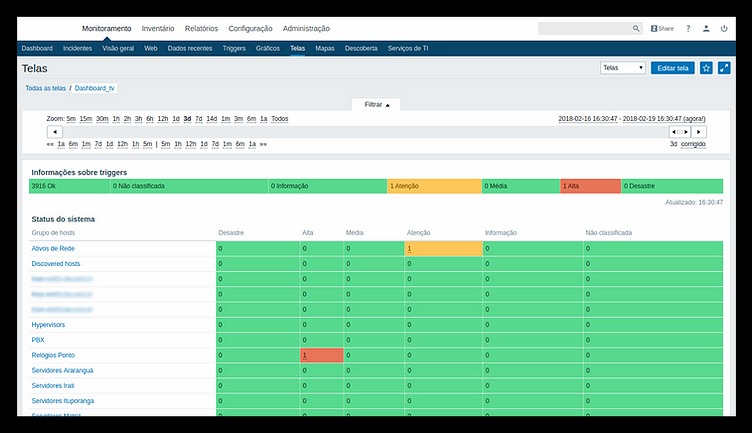Open the Ativos de Rede host group

click(x=53, y=248)
